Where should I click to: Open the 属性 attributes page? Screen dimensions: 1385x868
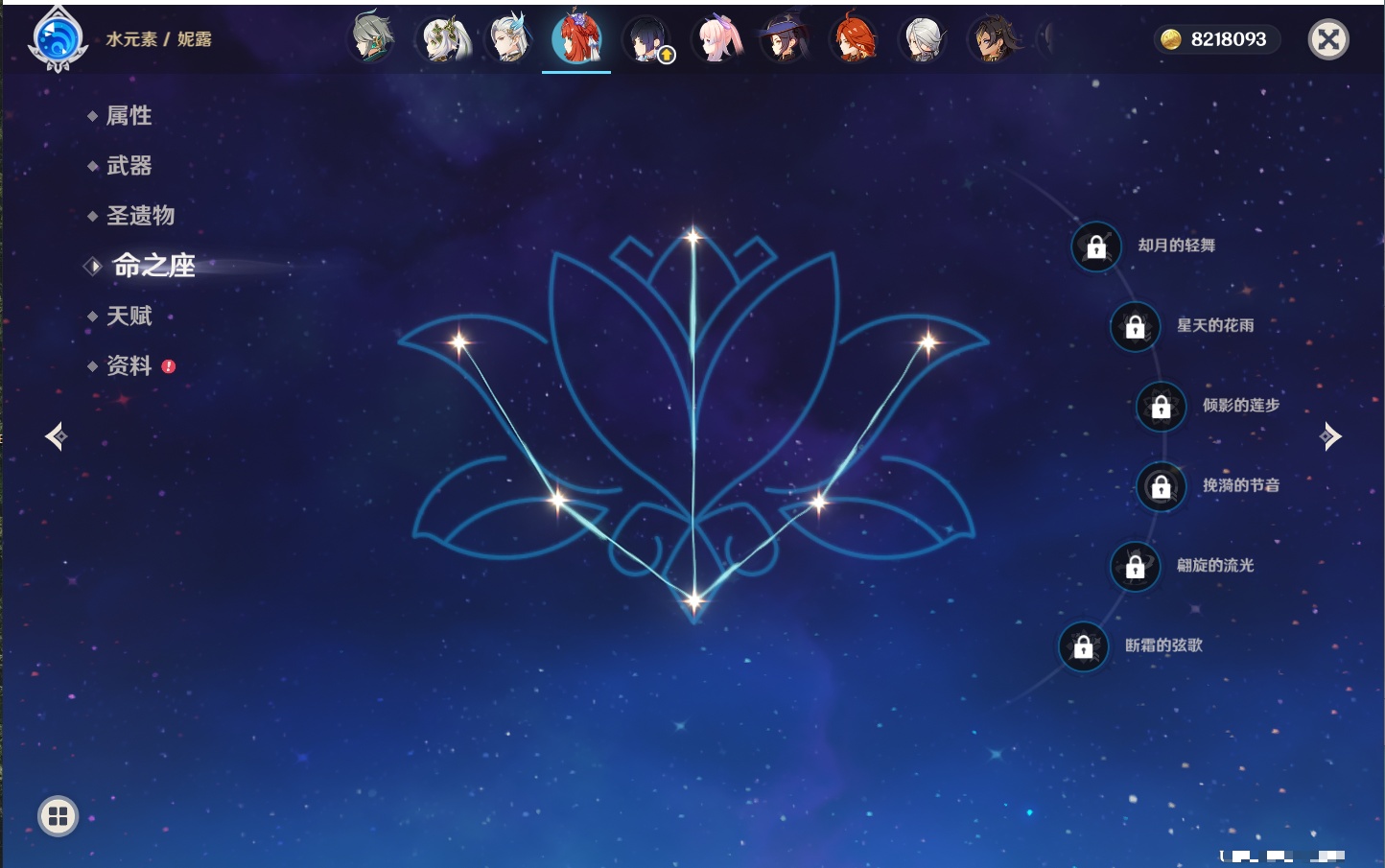coord(129,116)
